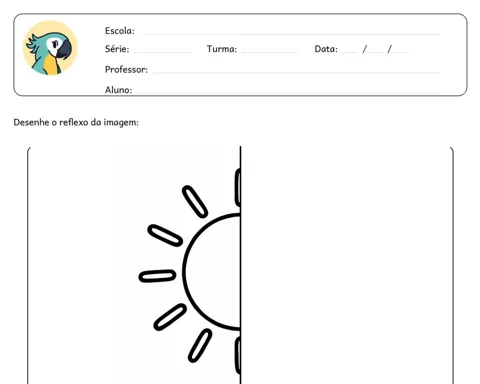Image resolution: width=480 pixels, height=384 pixels.
Task: Click the Professor blank line
Action: coord(296,72)
